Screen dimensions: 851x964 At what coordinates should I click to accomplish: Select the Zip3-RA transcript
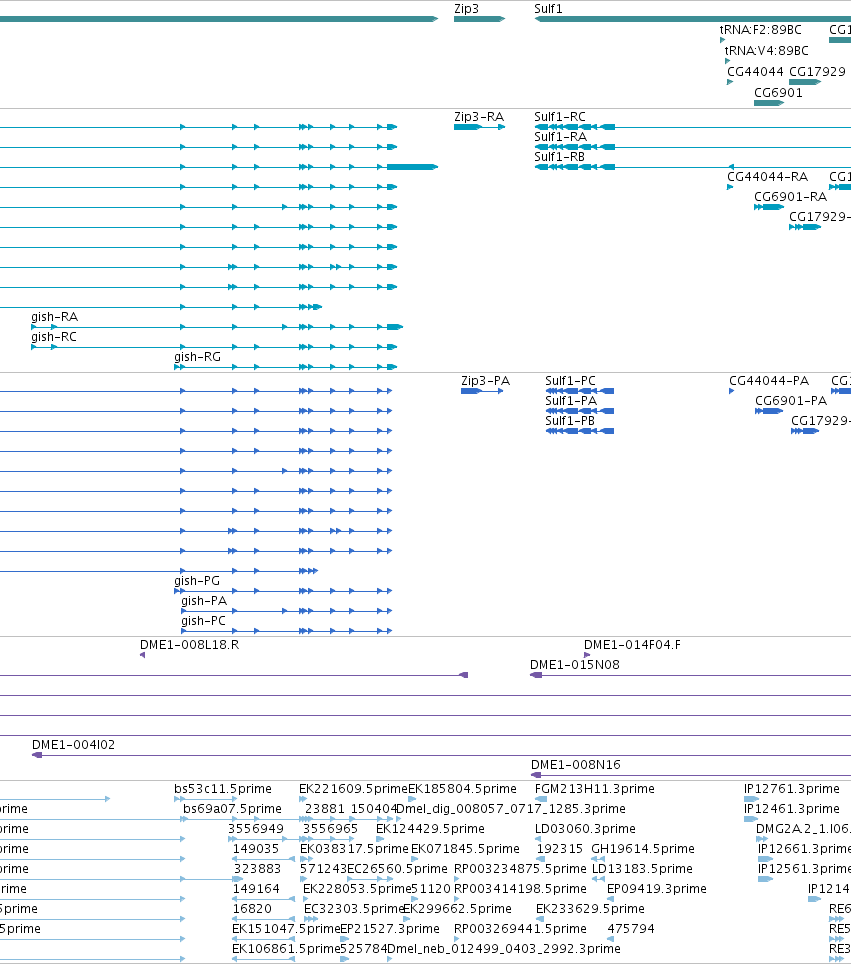(479, 127)
